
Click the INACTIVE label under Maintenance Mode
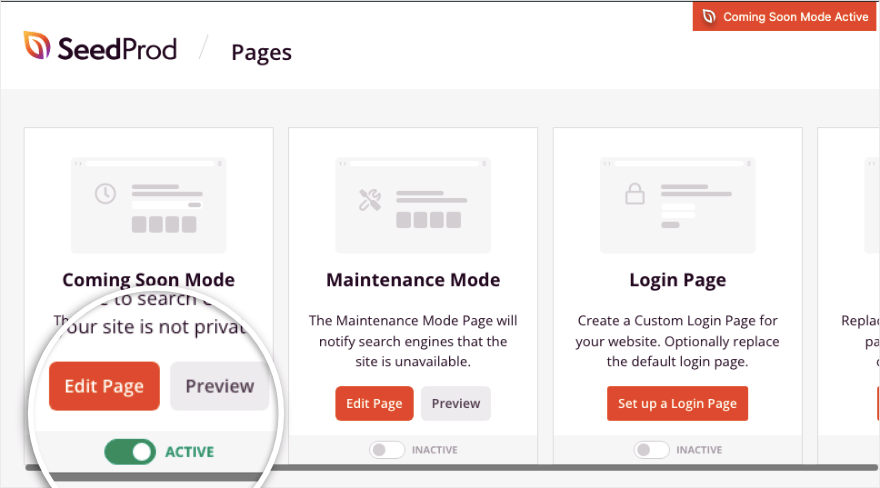pos(435,450)
